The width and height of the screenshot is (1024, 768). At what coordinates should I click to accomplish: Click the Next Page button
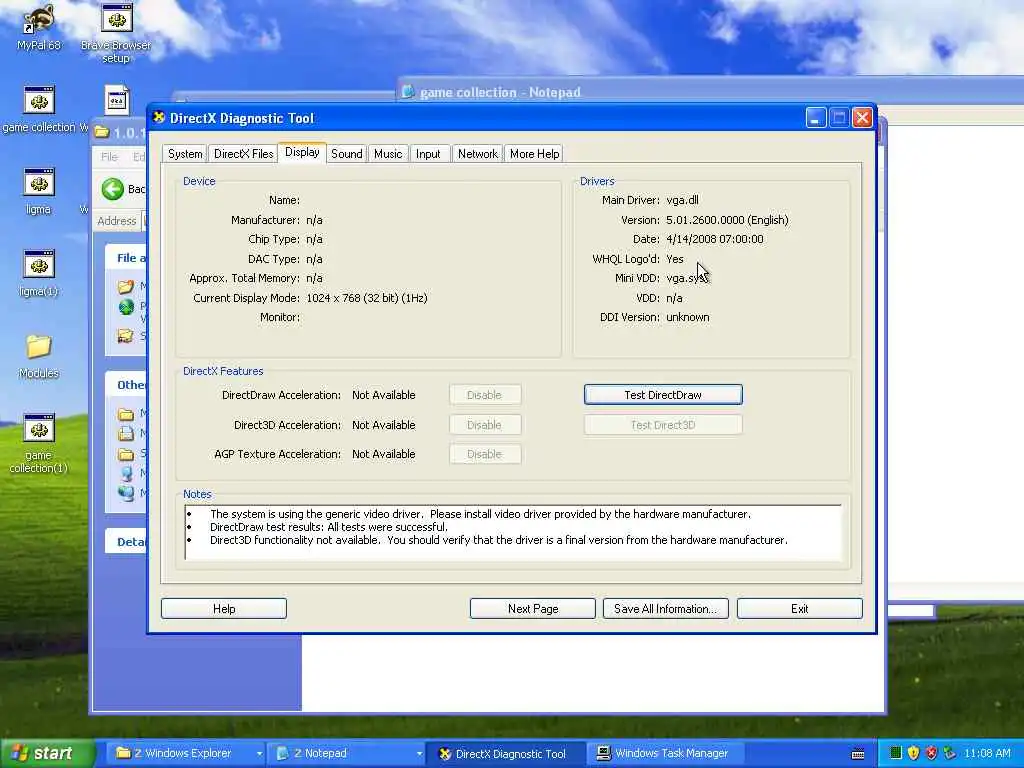point(533,609)
